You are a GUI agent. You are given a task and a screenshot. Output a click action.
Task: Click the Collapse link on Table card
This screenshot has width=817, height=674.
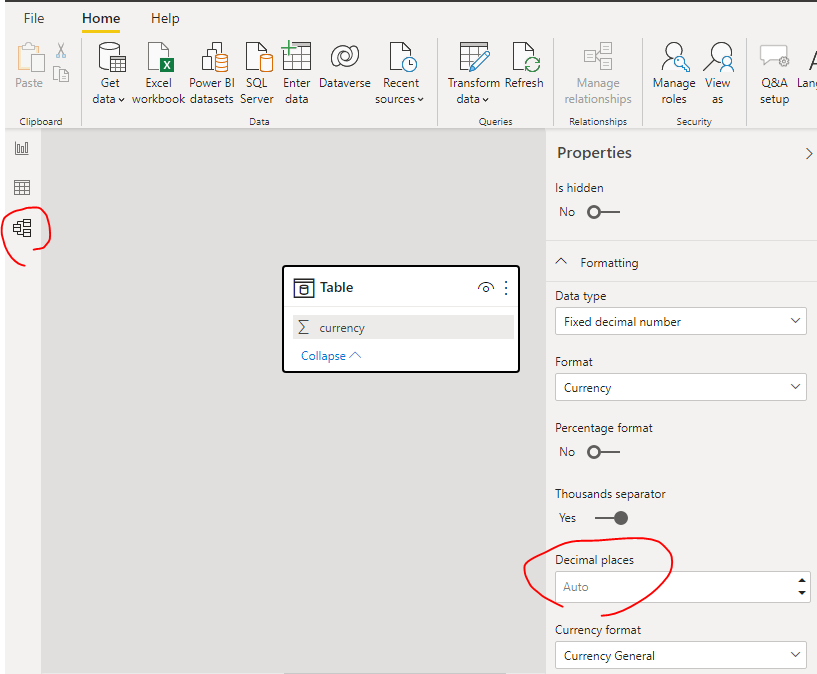[x=331, y=356]
